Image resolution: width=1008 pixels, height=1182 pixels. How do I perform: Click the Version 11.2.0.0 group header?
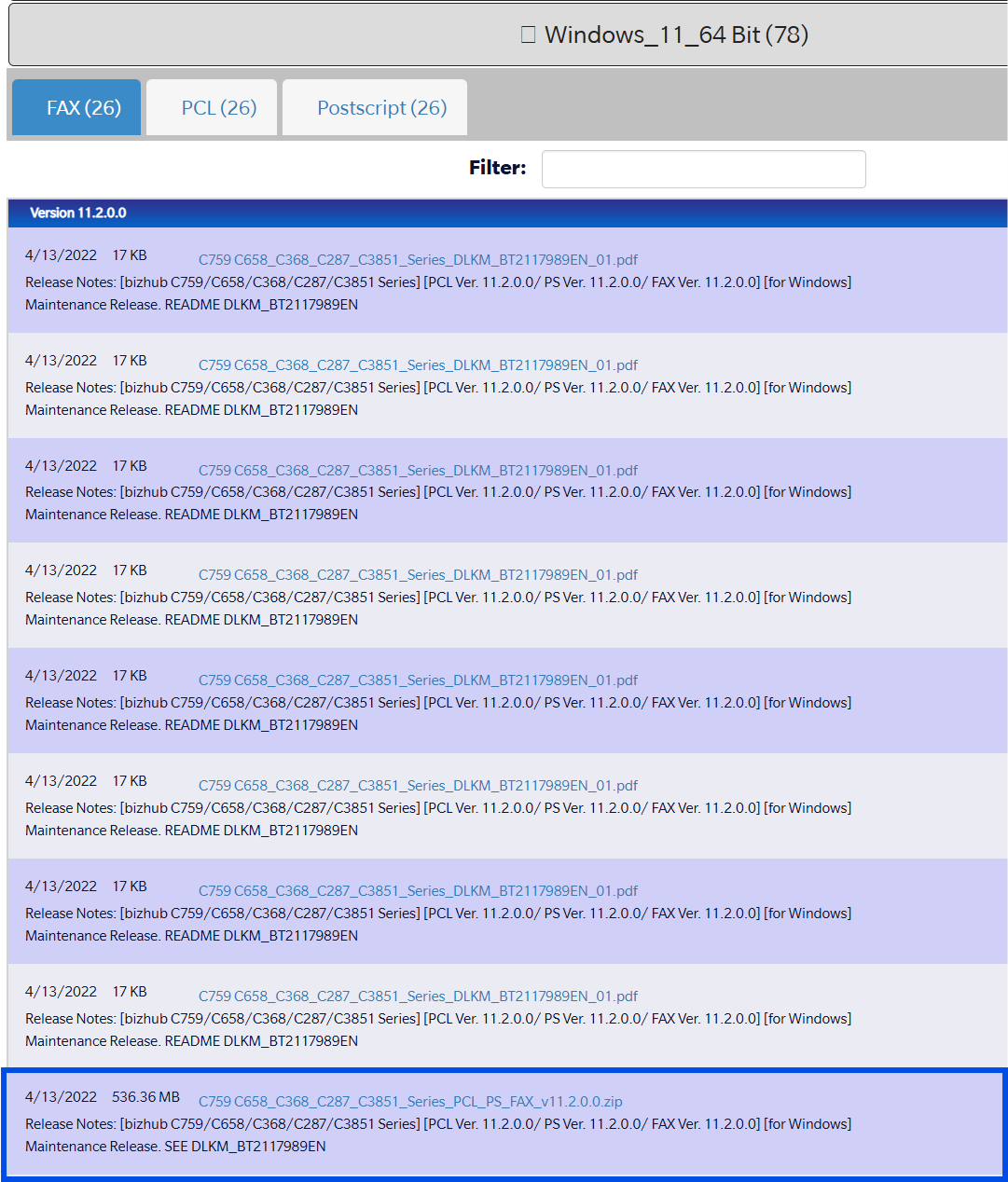508,213
